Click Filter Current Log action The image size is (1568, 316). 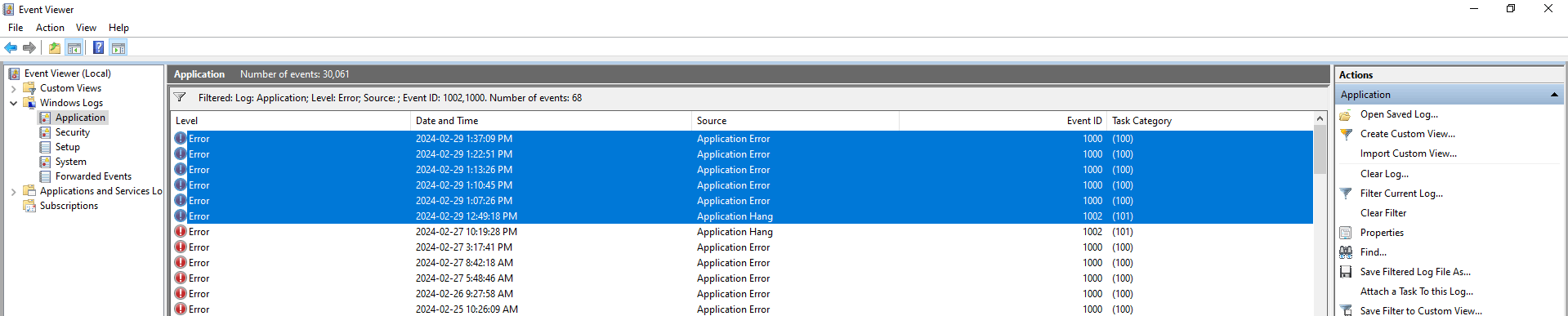(1401, 194)
